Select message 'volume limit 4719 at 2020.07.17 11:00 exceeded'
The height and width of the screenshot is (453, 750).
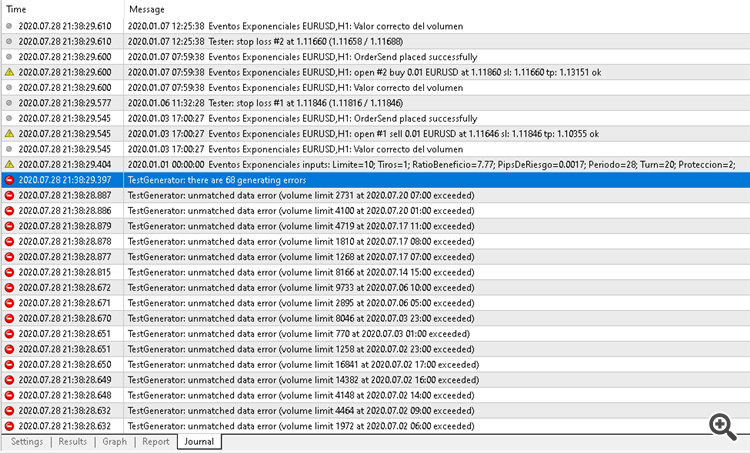[x=301, y=226]
